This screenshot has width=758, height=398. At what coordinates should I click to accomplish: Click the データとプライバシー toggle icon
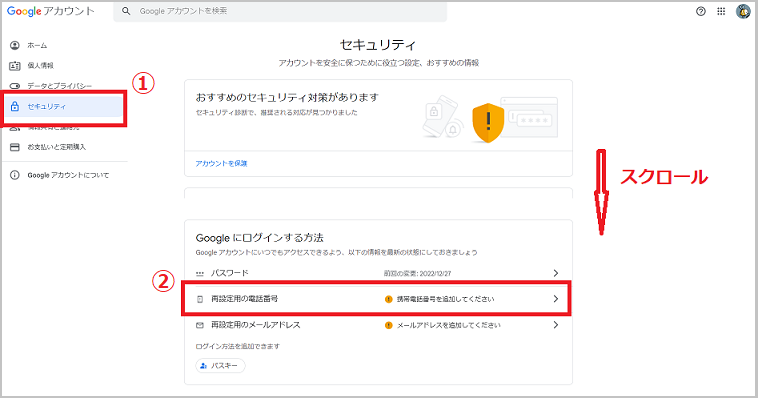[x=15, y=86]
